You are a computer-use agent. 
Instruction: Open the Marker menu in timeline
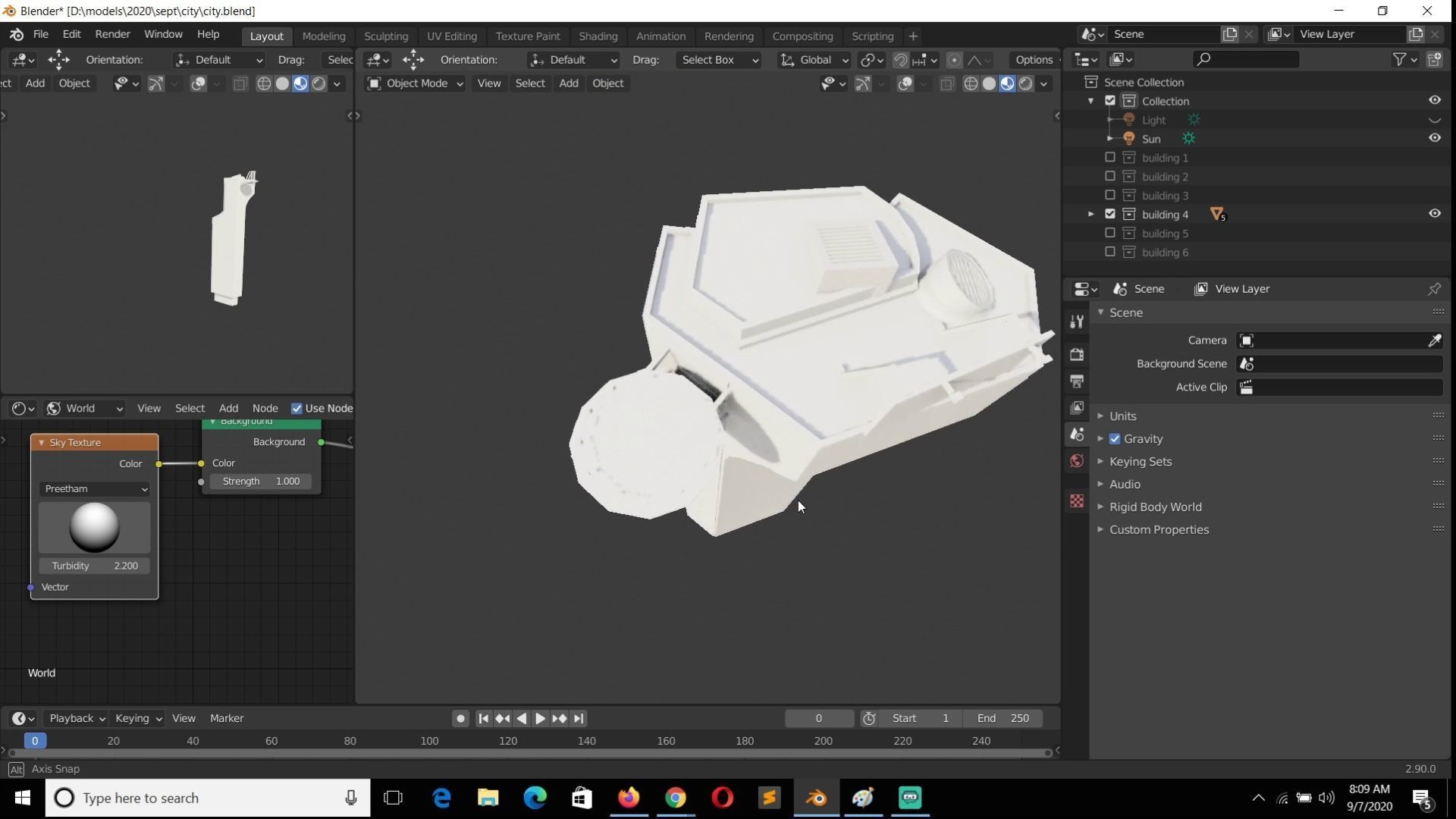pyautogui.click(x=227, y=718)
